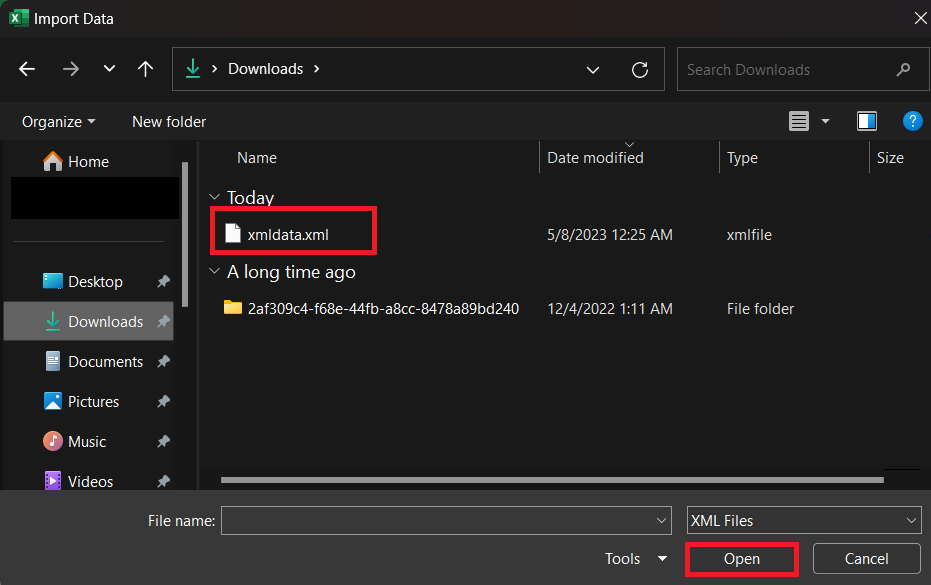Click the File name input field
Screen dimensions: 931x585
(446, 521)
